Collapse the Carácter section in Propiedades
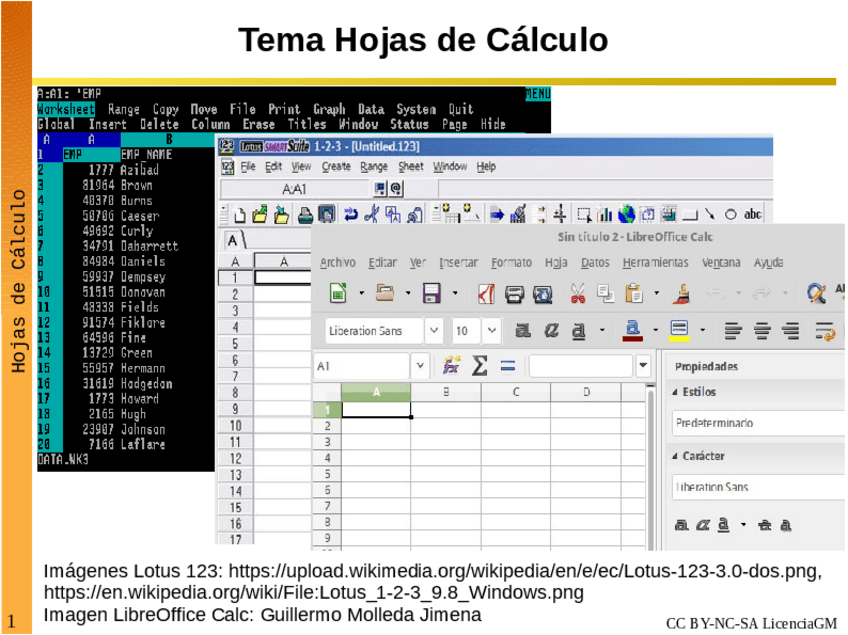The width and height of the screenshot is (848, 635). (x=675, y=457)
